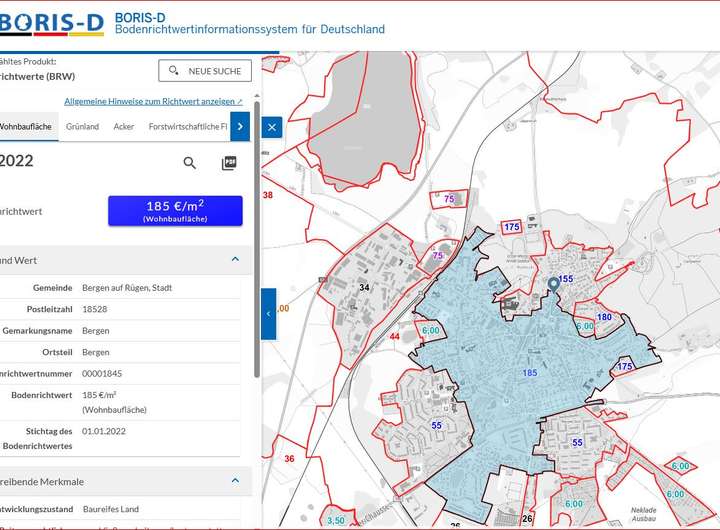Viewport: 720px width, 530px height.
Task: Click the red 38 label on the map
Action: click(x=268, y=195)
